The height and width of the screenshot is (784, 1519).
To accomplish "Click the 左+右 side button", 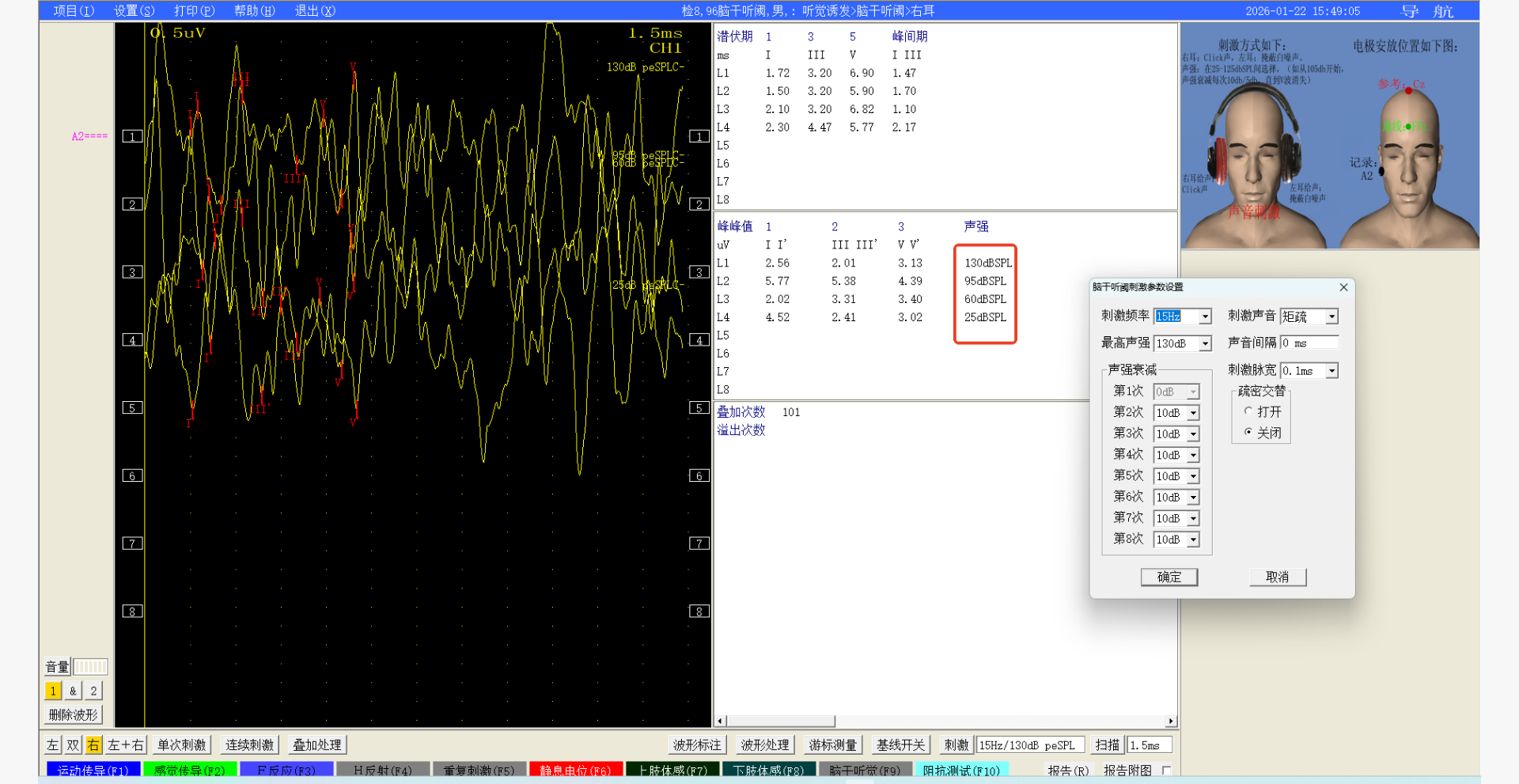I will [x=126, y=744].
